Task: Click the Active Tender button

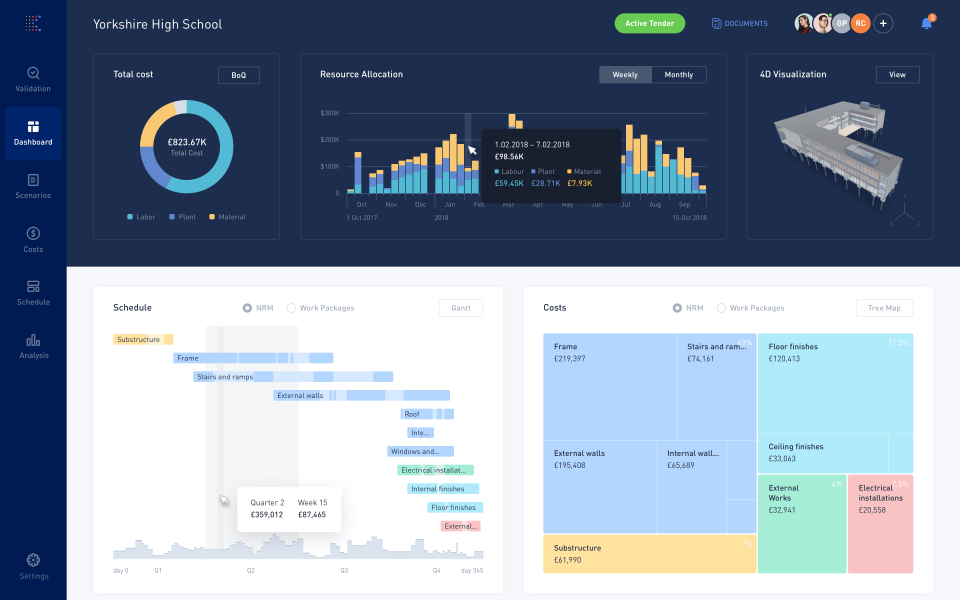Action: pos(649,22)
